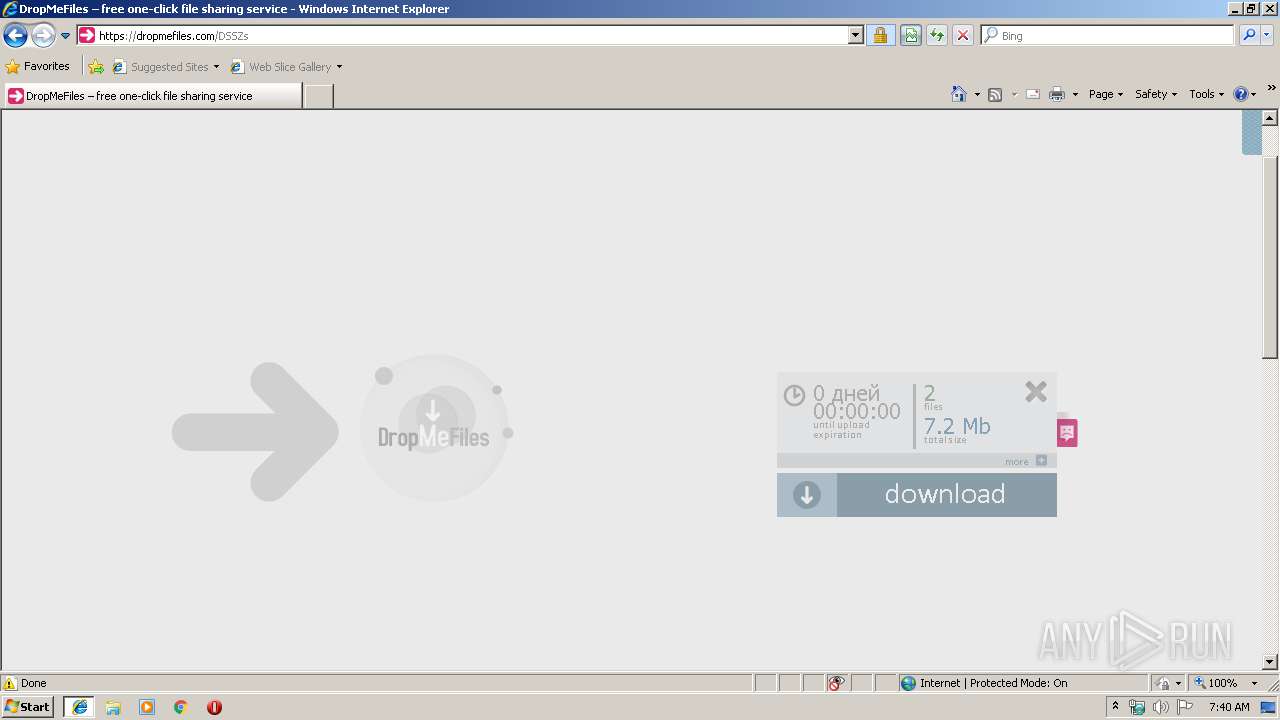Launch the media player taskbar icon
This screenshot has width=1280, height=720.
coord(147,707)
